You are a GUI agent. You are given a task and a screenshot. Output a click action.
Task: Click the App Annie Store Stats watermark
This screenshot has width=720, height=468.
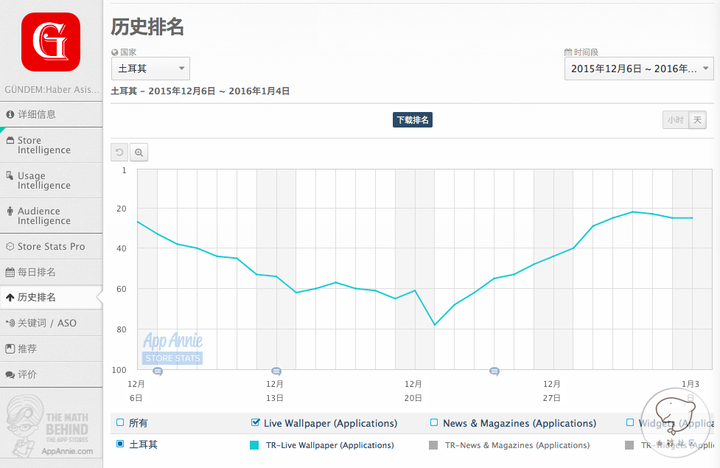172,348
